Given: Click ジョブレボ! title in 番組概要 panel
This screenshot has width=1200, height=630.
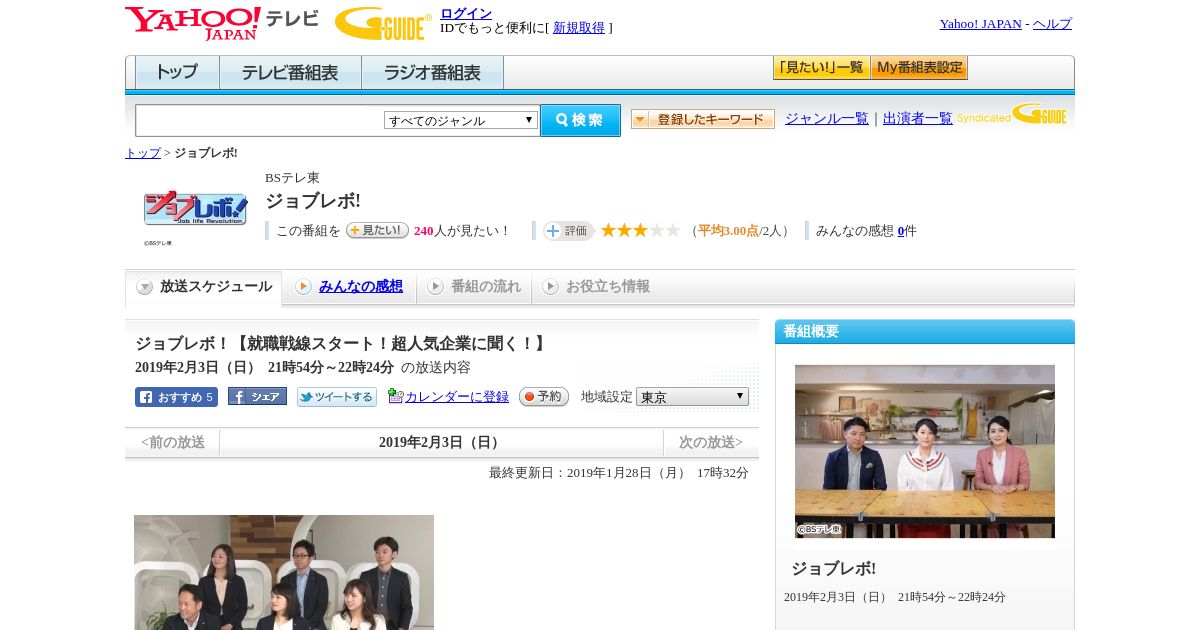Looking at the screenshot, I should 834,569.
